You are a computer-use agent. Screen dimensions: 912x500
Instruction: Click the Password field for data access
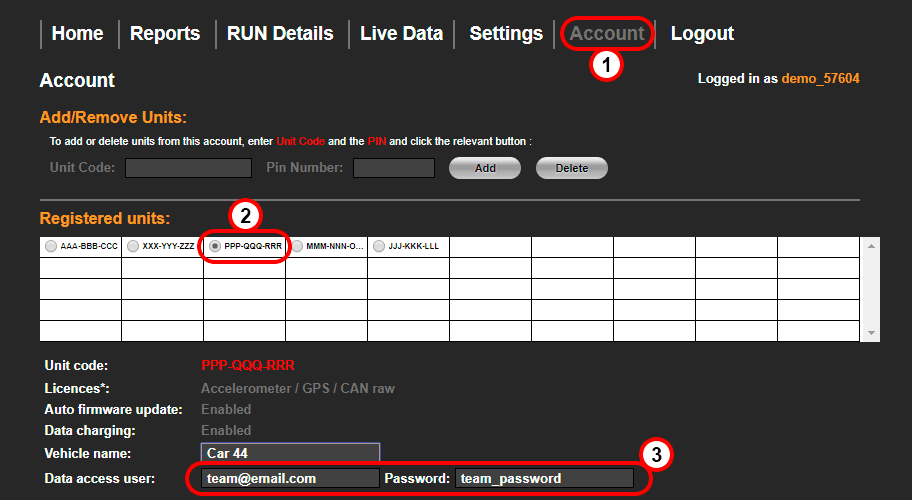tap(544, 479)
